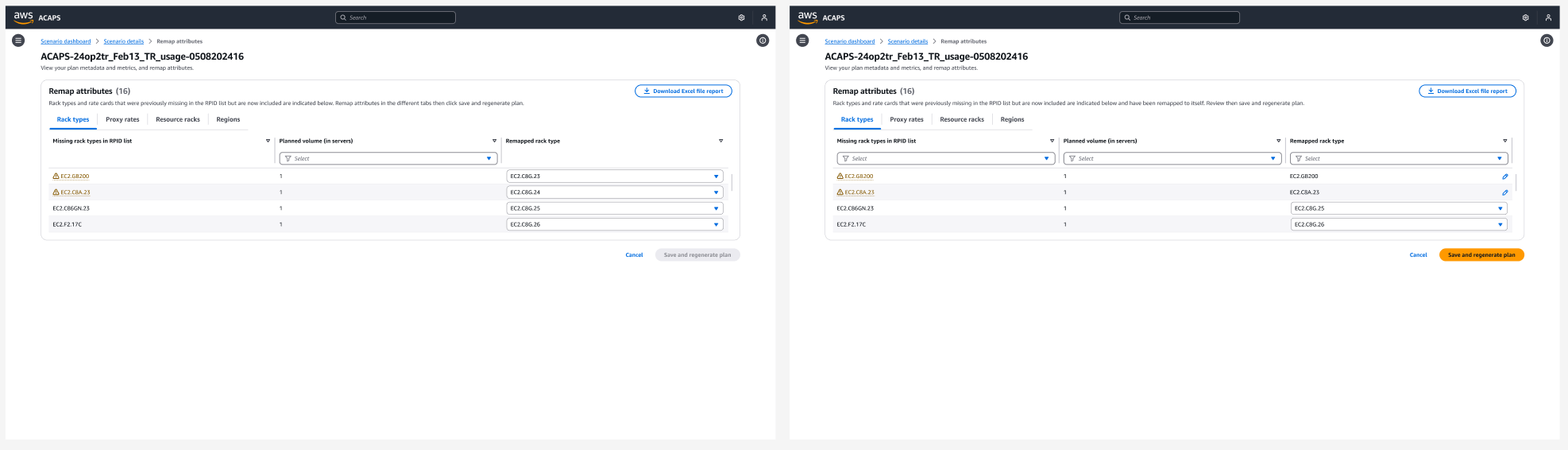Screen dimensions: 1568x450
Task: Click table vertical scrollbar on left screen
Action: [x=732, y=182]
